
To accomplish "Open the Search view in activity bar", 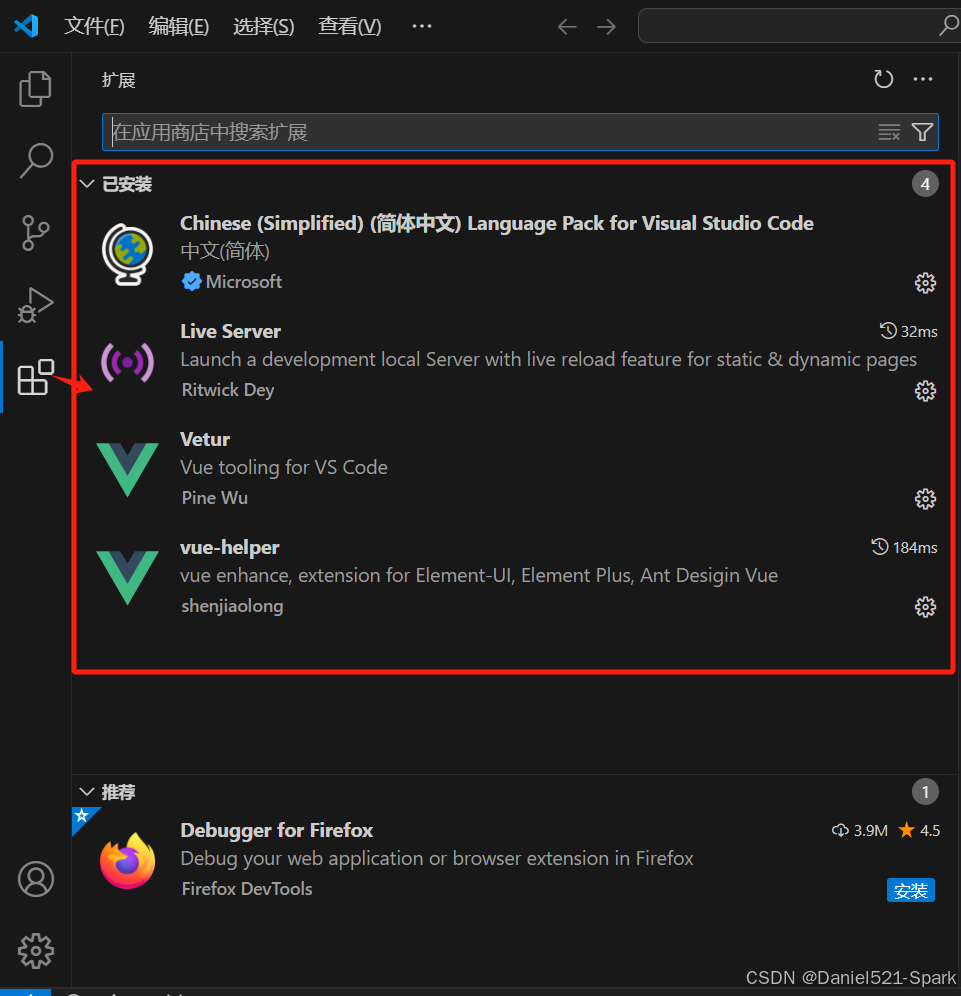I will click(x=36, y=160).
